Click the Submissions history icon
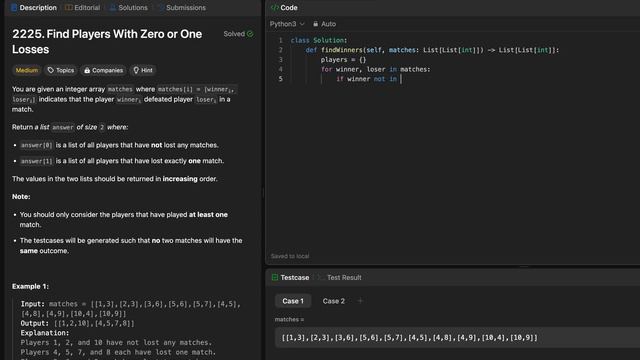 [x=161, y=8]
